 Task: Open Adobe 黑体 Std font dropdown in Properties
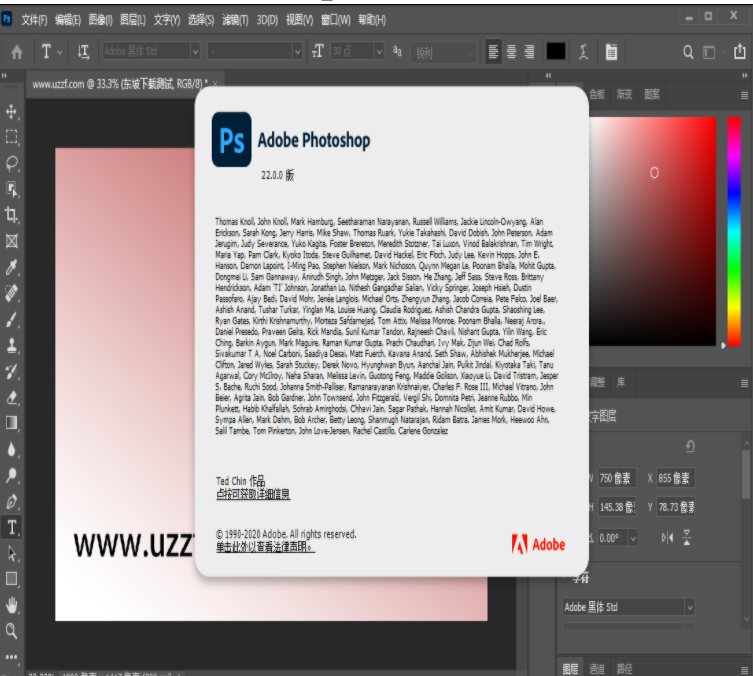coord(690,607)
